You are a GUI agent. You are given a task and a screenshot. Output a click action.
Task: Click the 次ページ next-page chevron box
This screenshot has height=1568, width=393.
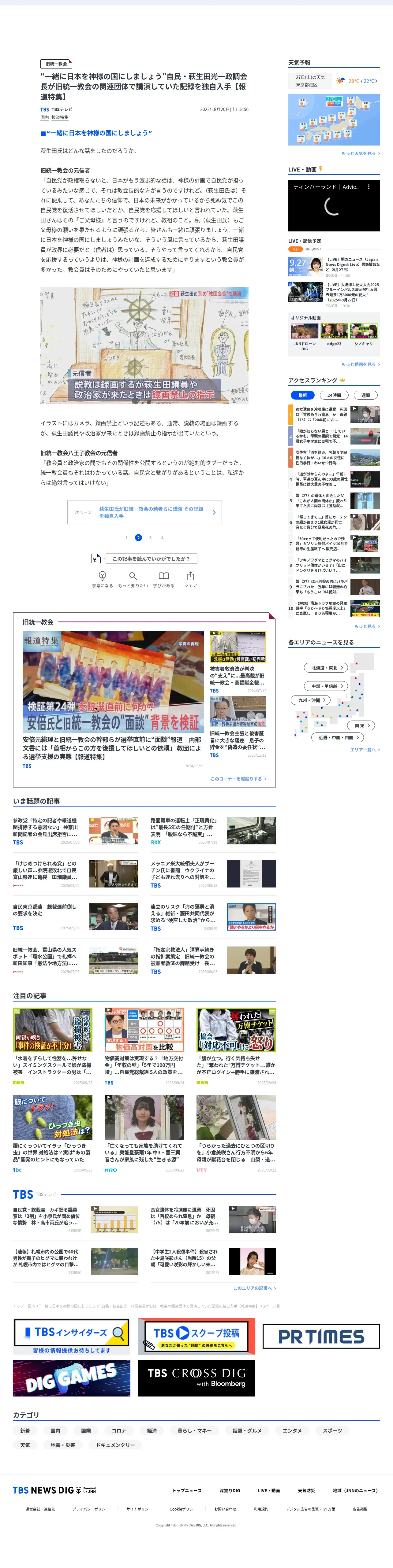pyautogui.click(x=144, y=512)
